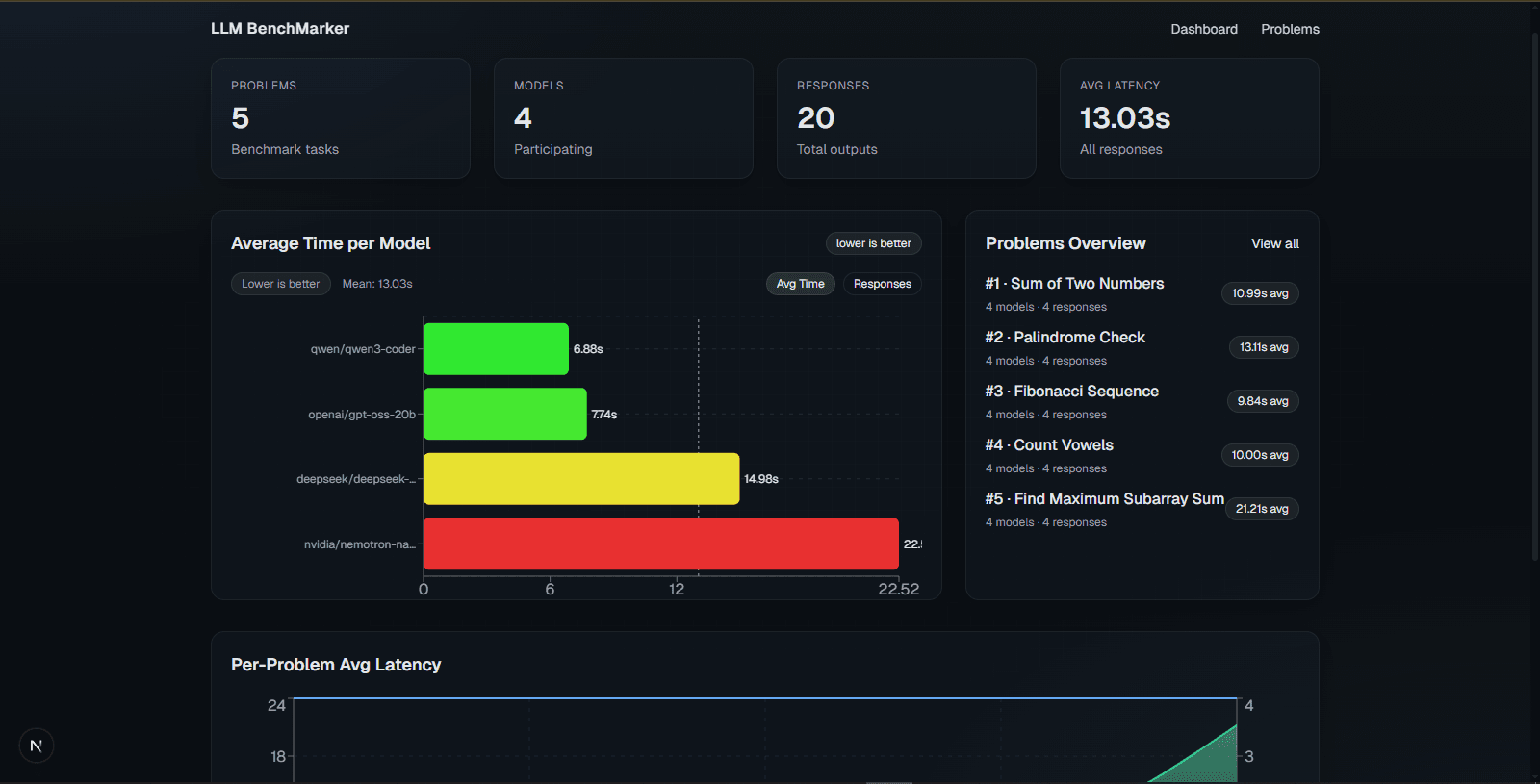Switch chart to Responses view
Image resolution: width=1540 pixels, height=784 pixels.
883,284
